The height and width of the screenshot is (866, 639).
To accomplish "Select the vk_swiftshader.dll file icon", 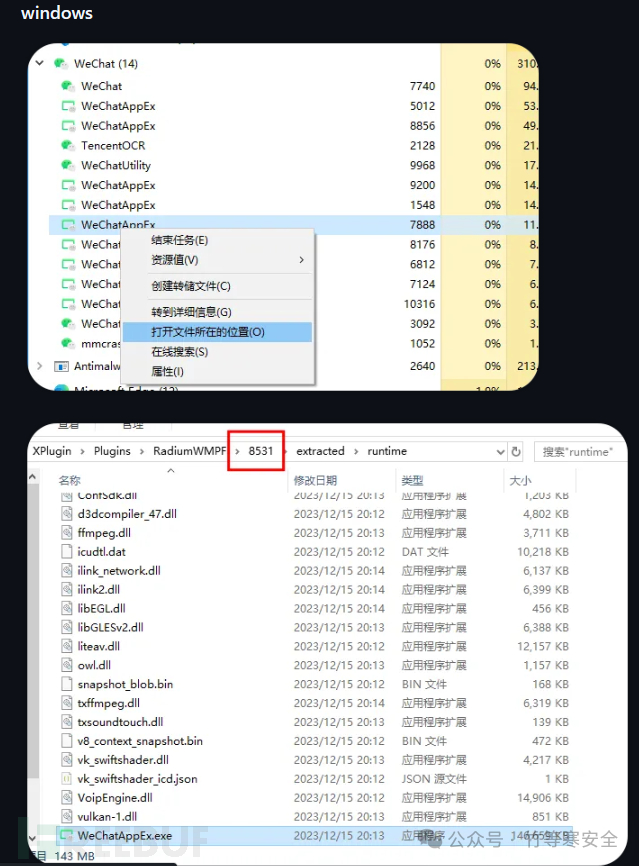I will [x=67, y=760].
